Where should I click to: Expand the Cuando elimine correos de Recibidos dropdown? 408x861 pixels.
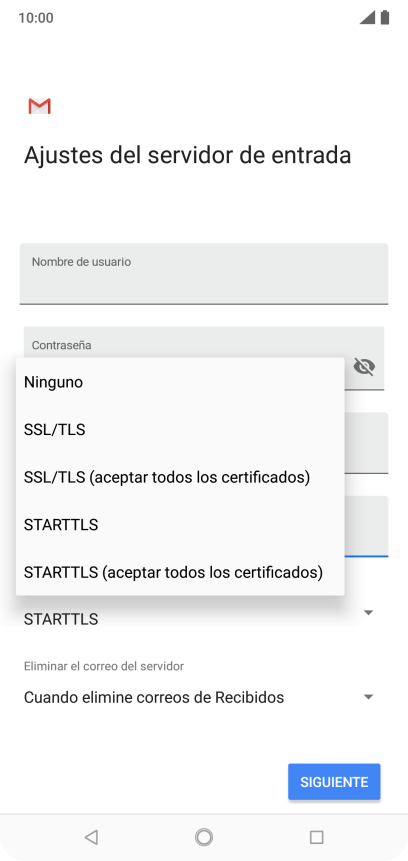[x=204, y=697]
